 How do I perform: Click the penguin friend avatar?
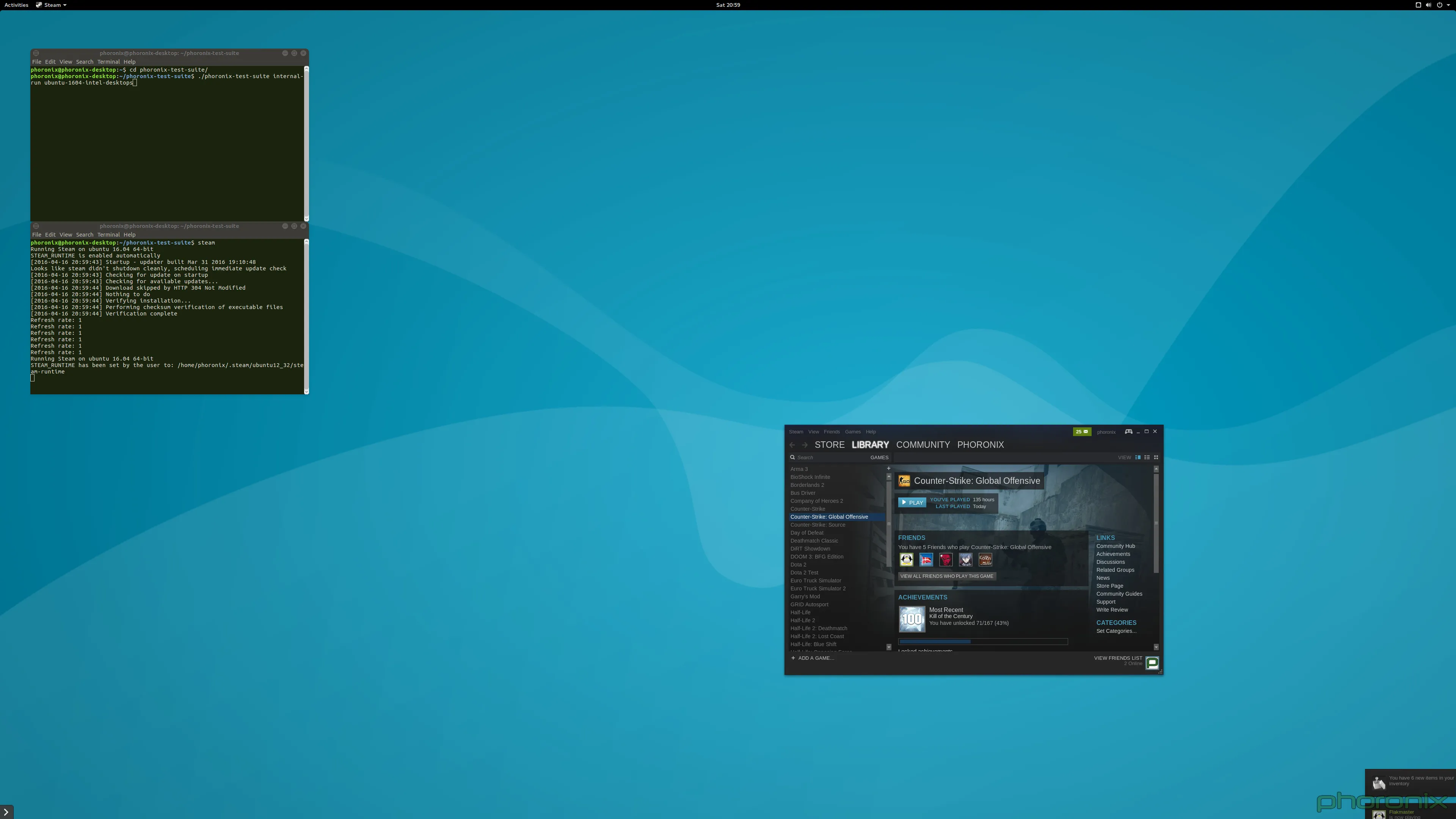coord(907,560)
